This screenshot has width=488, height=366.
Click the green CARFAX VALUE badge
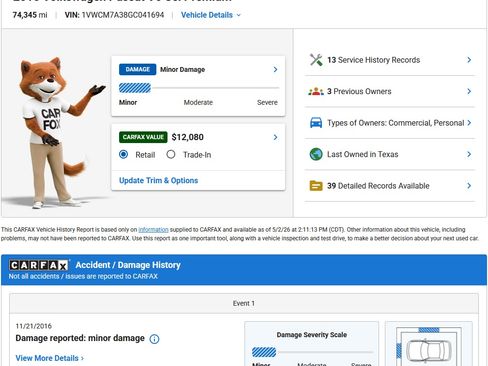tap(143, 137)
